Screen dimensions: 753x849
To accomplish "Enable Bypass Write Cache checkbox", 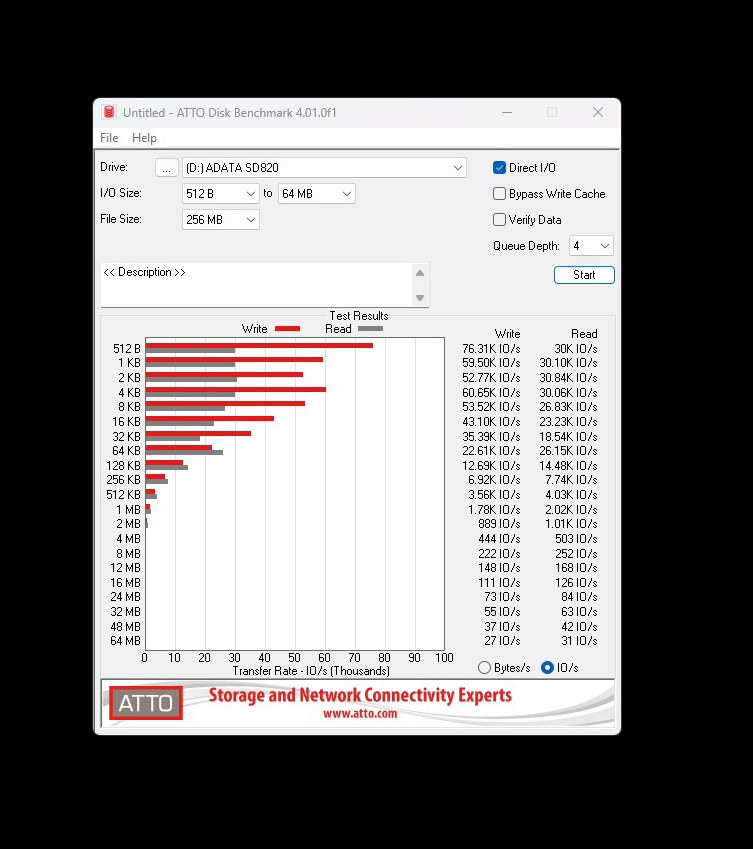I will (500, 194).
